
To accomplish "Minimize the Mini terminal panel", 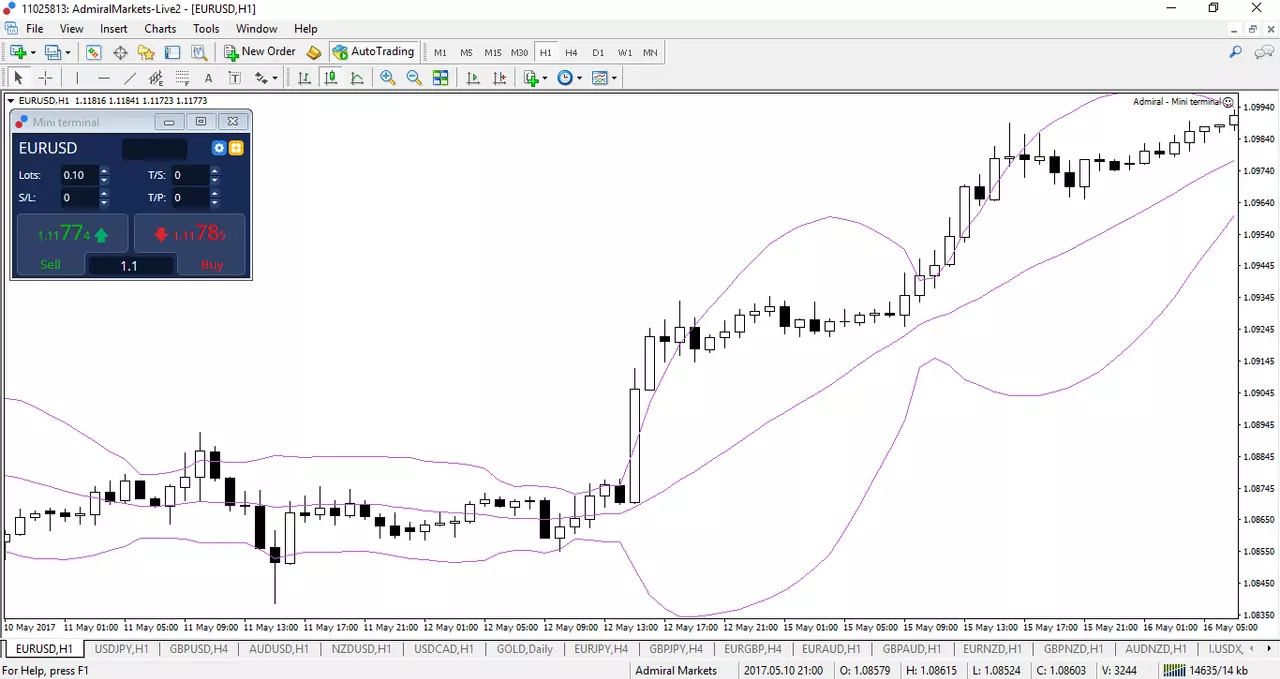I will pyautogui.click(x=169, y=122).
